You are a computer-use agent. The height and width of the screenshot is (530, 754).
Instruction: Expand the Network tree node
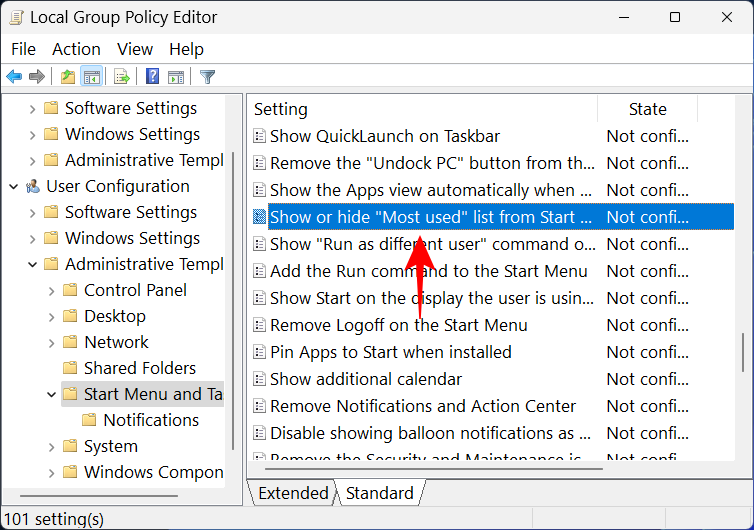click(51, 342)
